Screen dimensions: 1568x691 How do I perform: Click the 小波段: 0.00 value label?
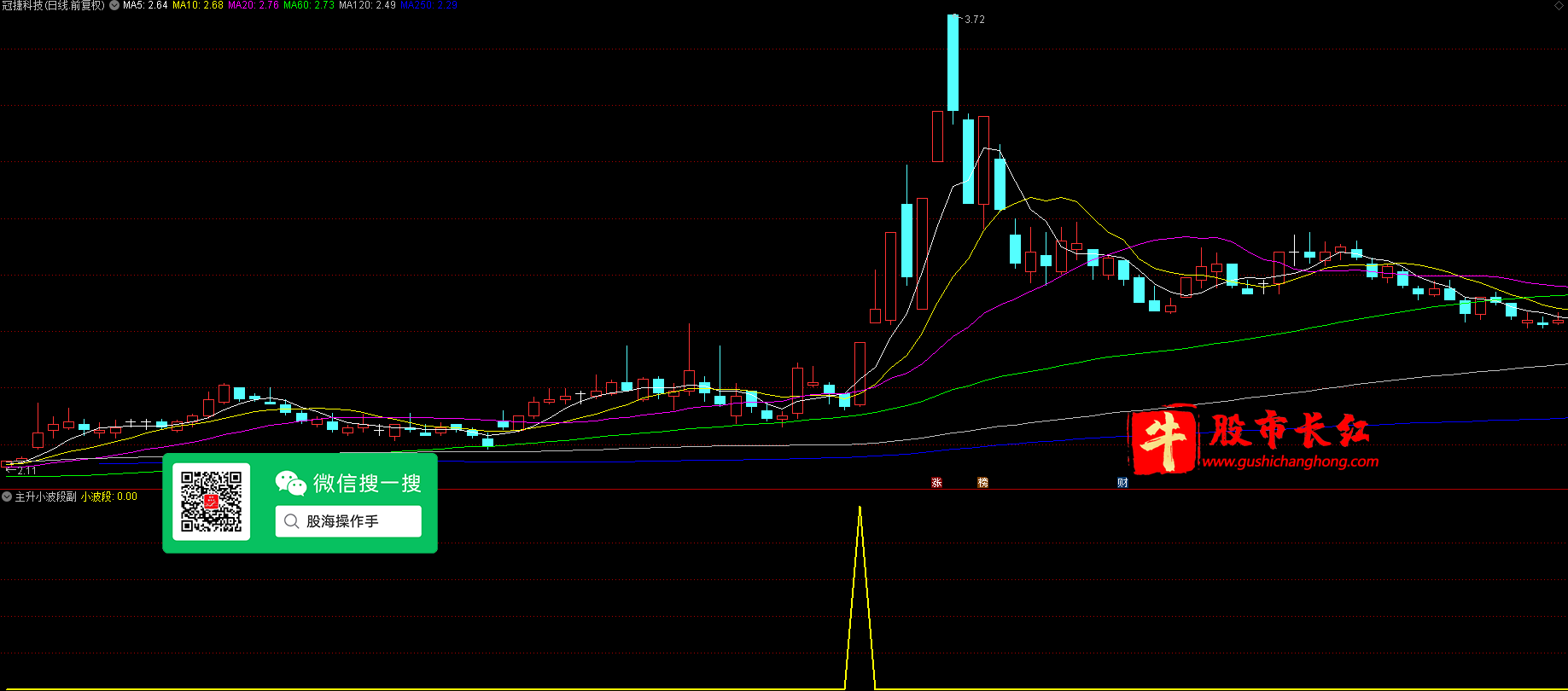pyautogui.click(x=109, y=496)
